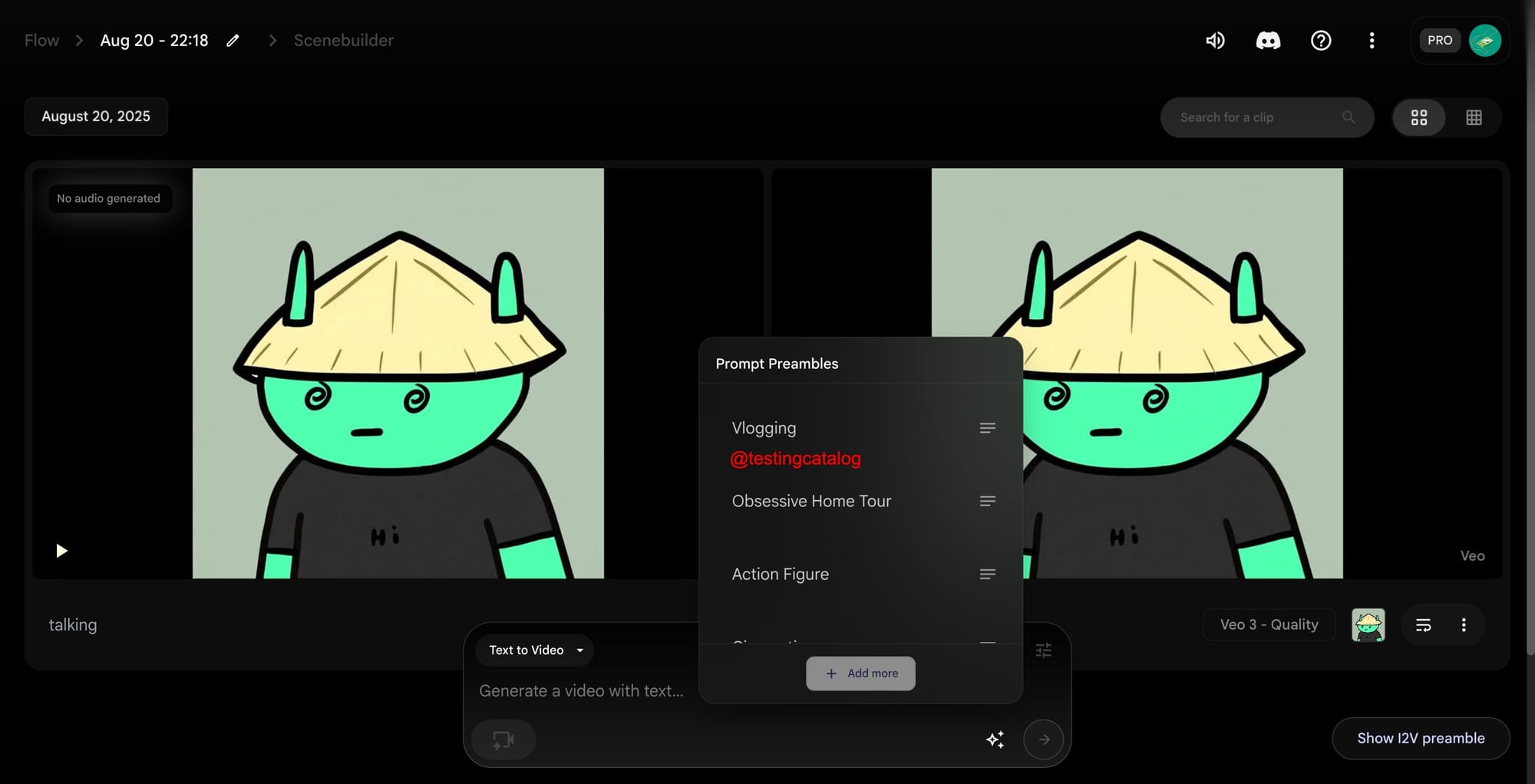Click the August 20, 2025 date label

[96, 117]
